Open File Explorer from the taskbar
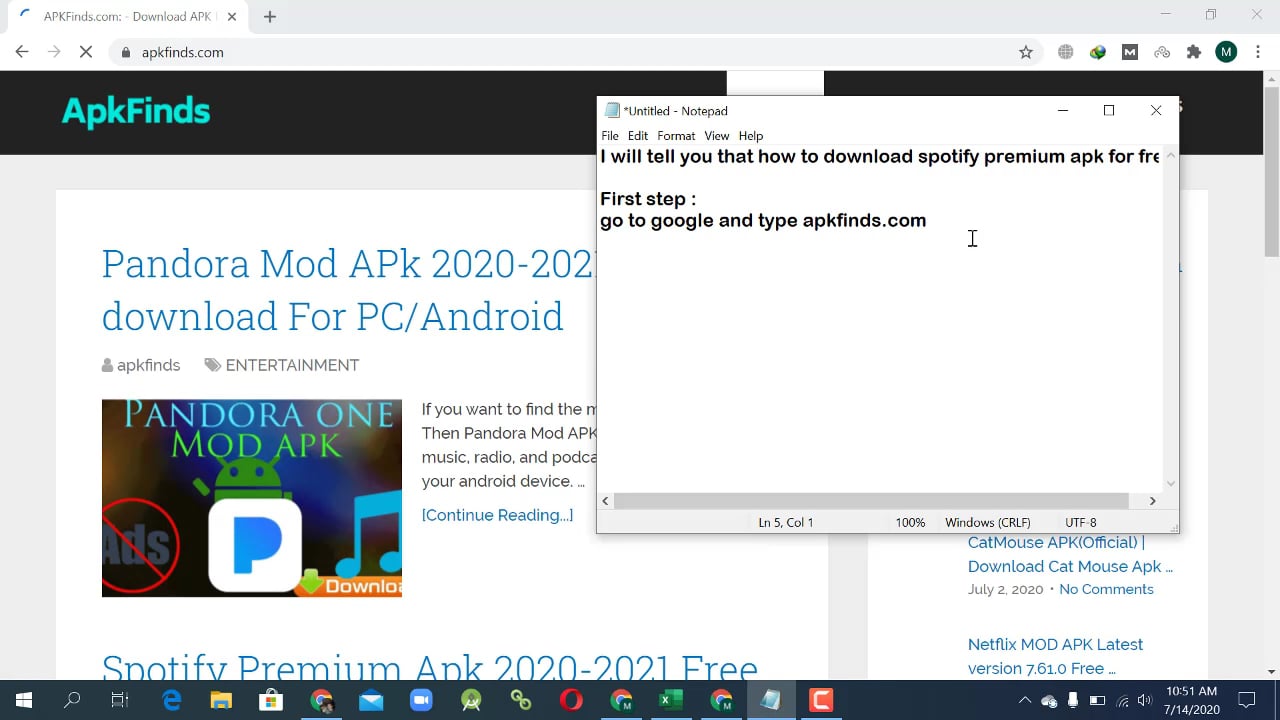Screen dimensions: 1280x720 221,700
